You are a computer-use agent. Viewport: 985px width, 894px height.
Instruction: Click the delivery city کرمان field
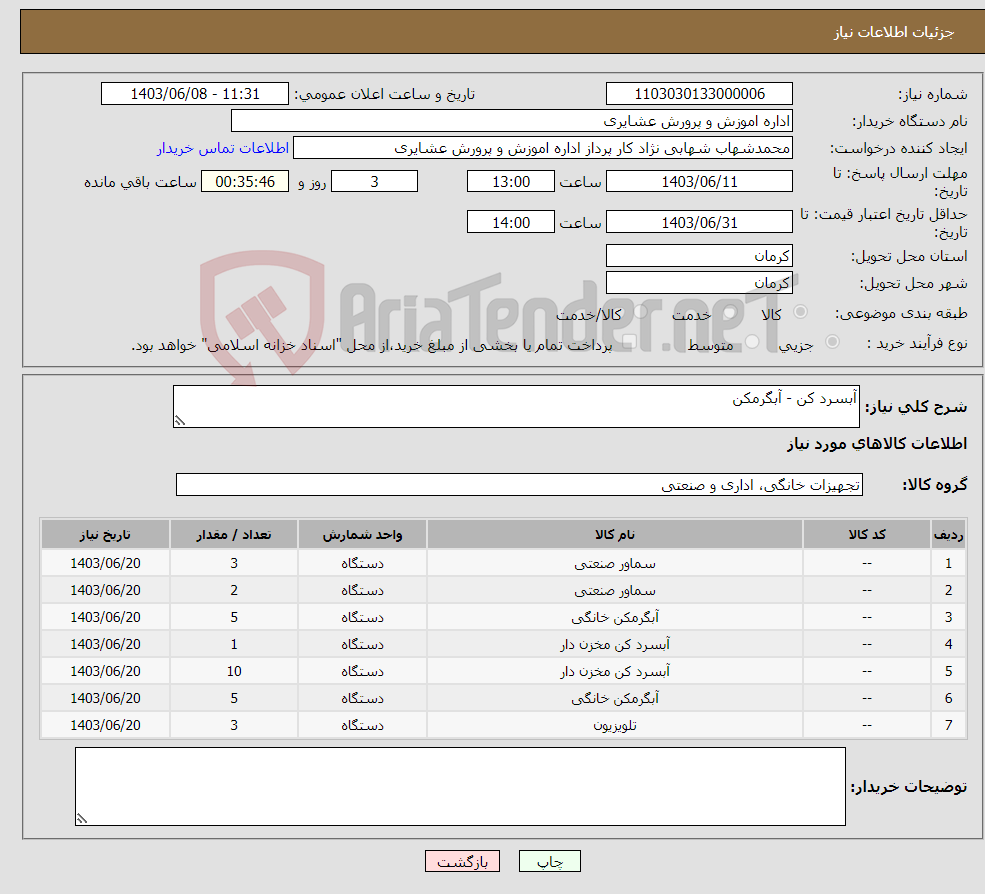[699, 283]
